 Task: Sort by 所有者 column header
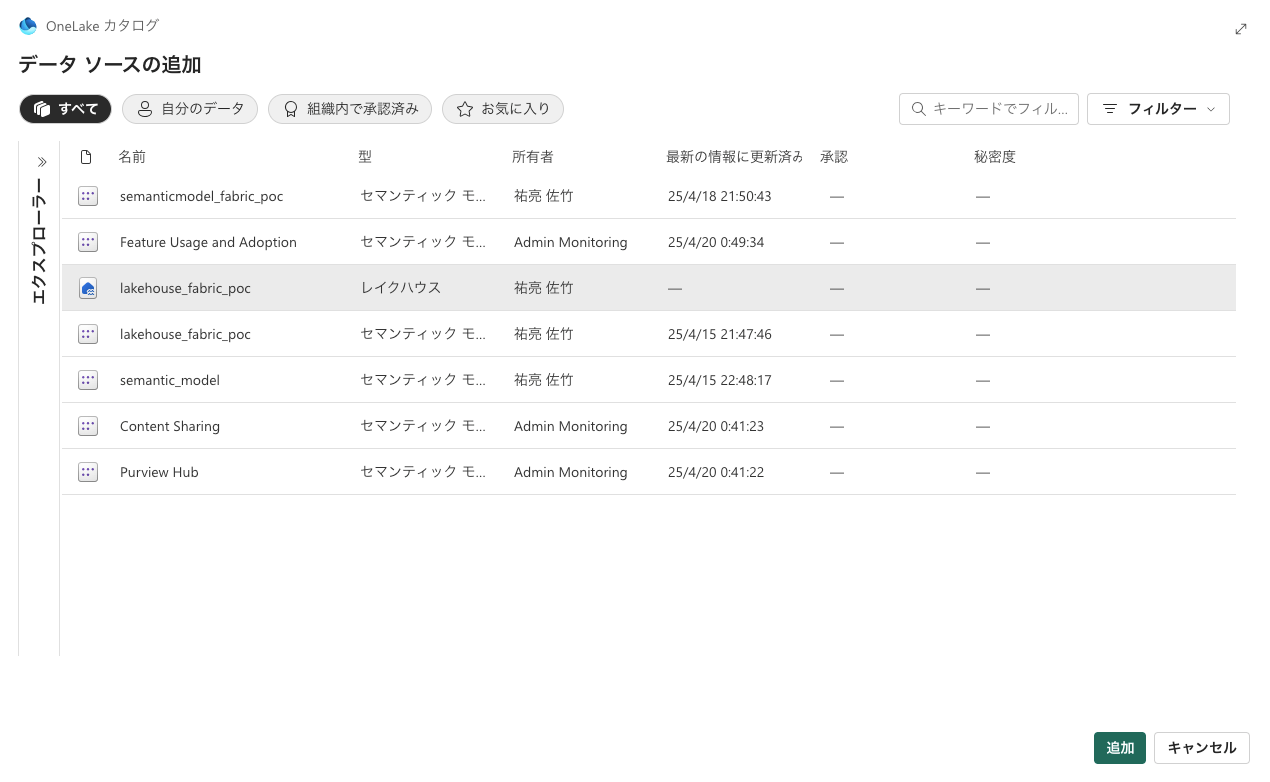tap(533, 157)
